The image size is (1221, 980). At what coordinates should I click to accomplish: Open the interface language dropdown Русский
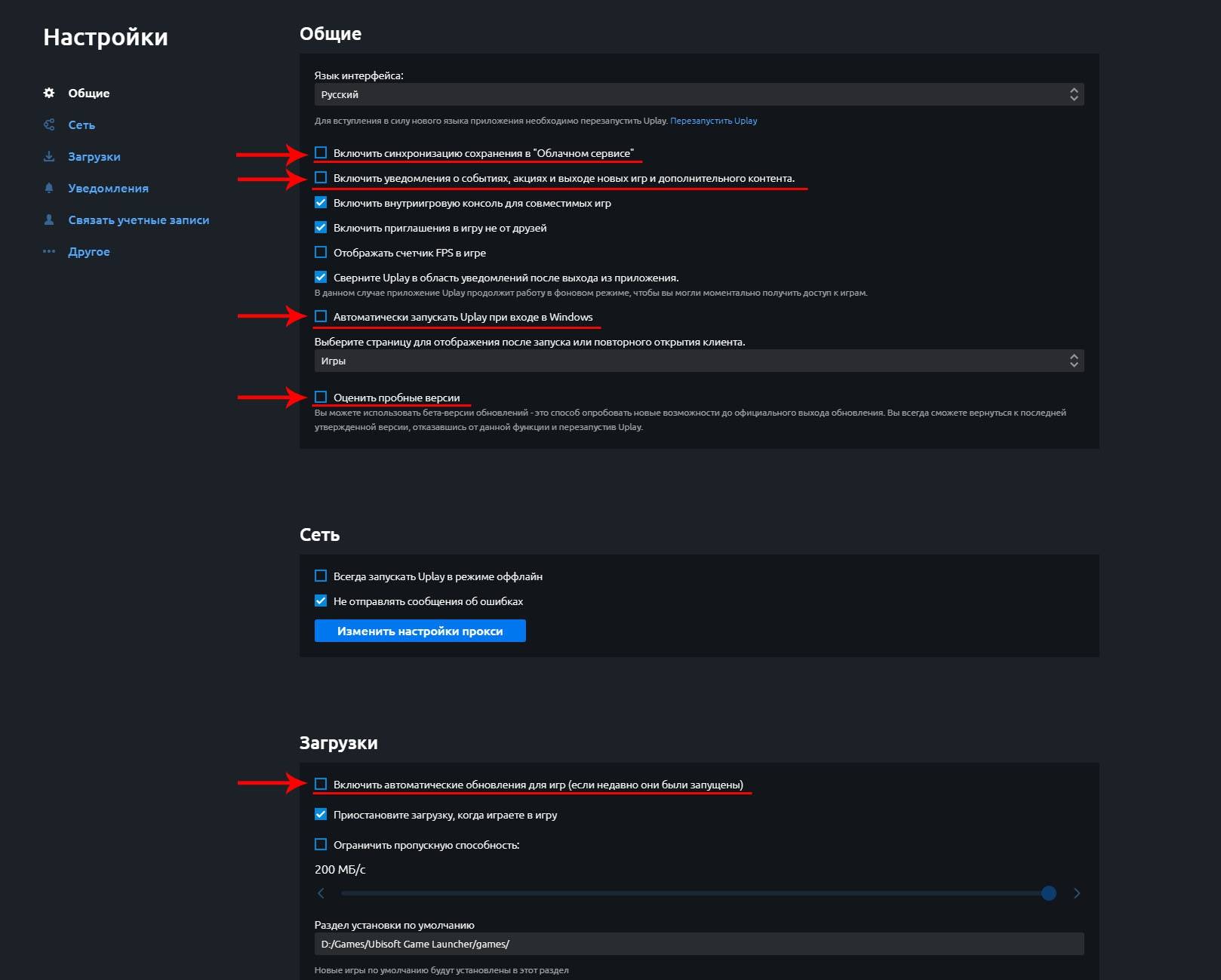point(699,94)
